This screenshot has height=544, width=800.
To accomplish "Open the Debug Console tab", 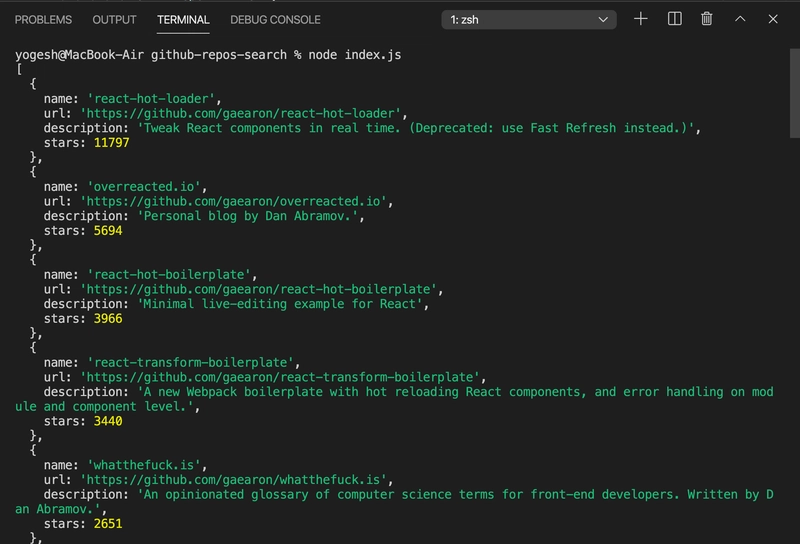I will pos(275,20).
